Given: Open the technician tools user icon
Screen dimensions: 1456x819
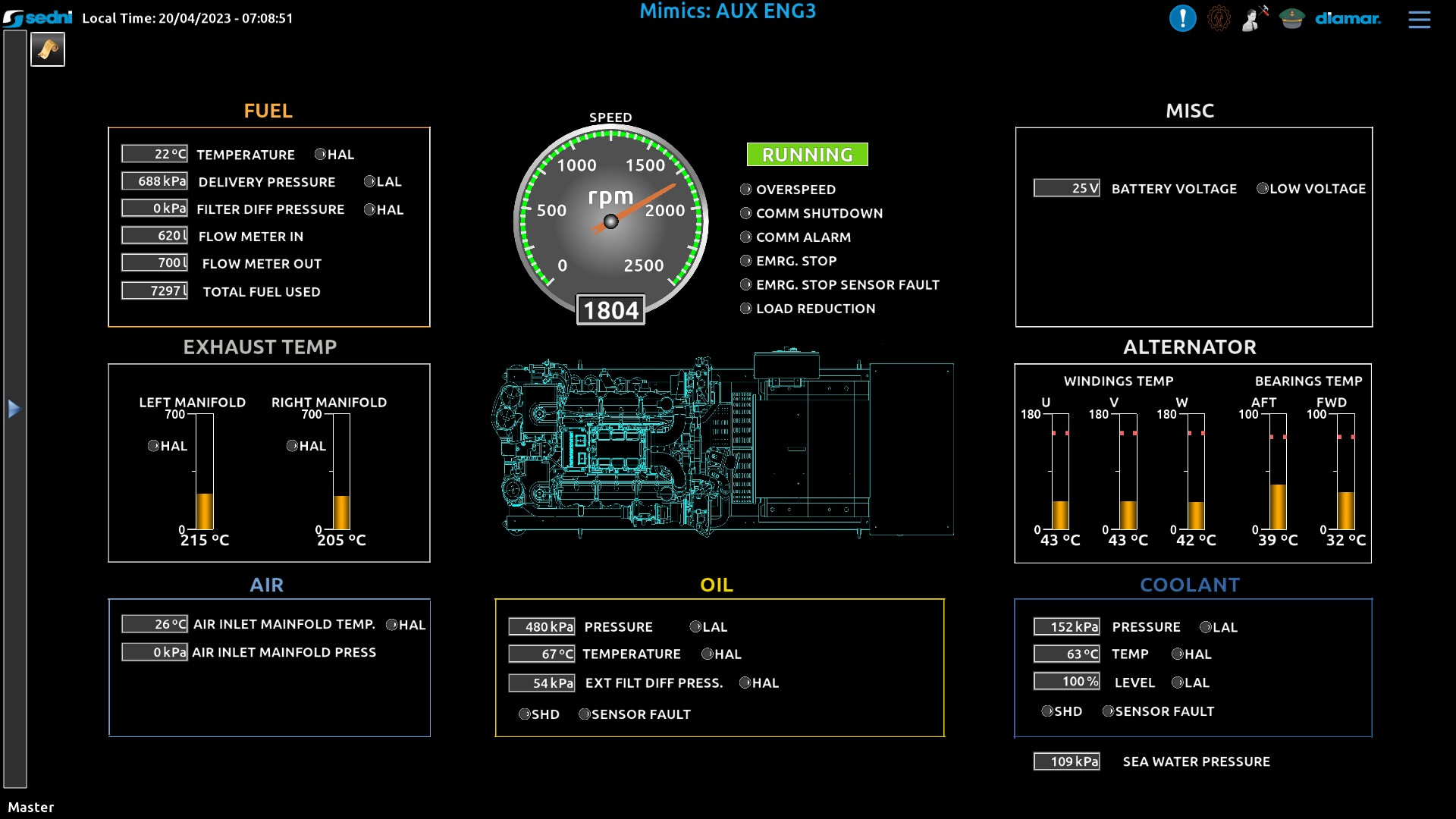Looking at the screenshot, I should [1254, 18].
